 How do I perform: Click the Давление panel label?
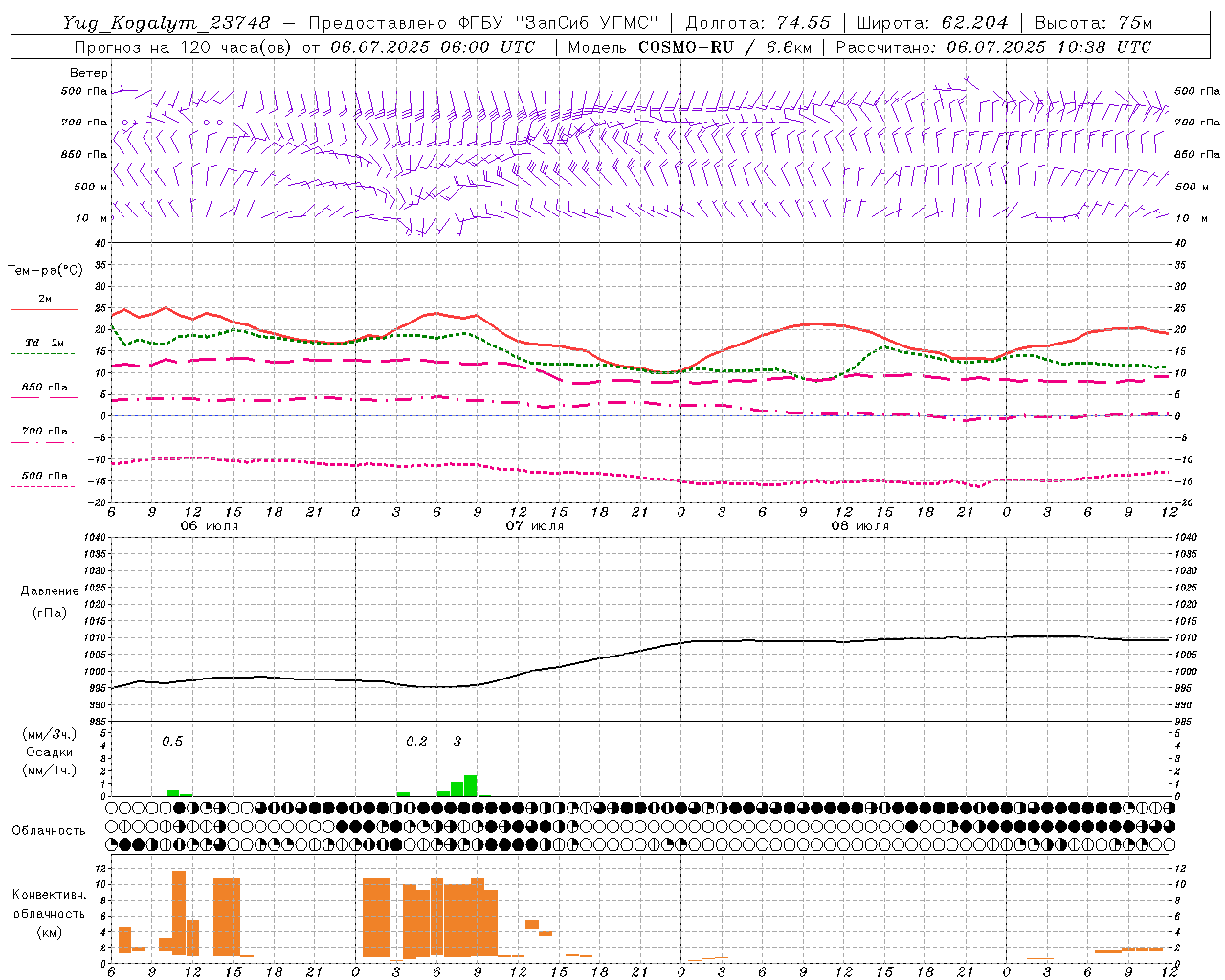(x=50, y=591)
